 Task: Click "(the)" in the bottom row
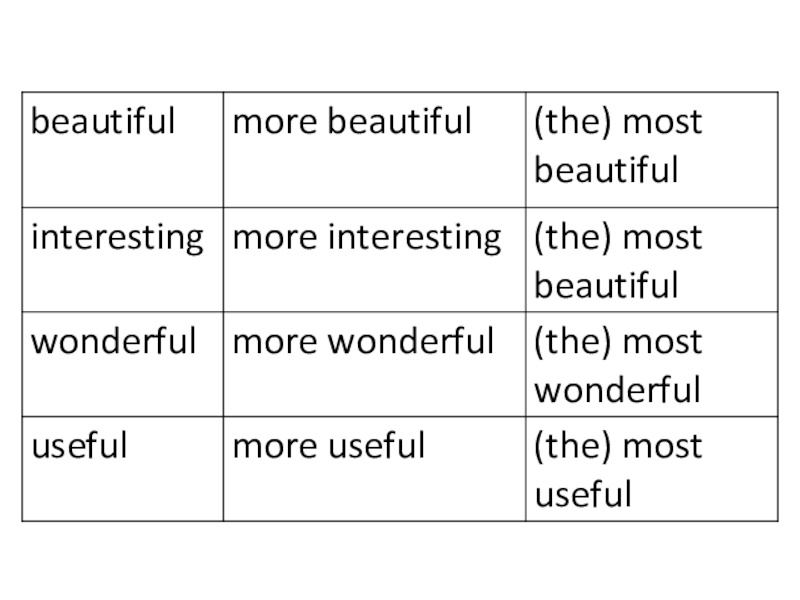573,446
